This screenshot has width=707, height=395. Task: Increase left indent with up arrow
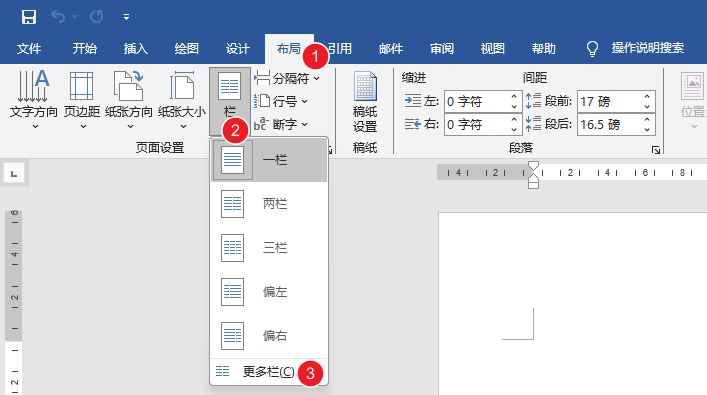(514, 96)
